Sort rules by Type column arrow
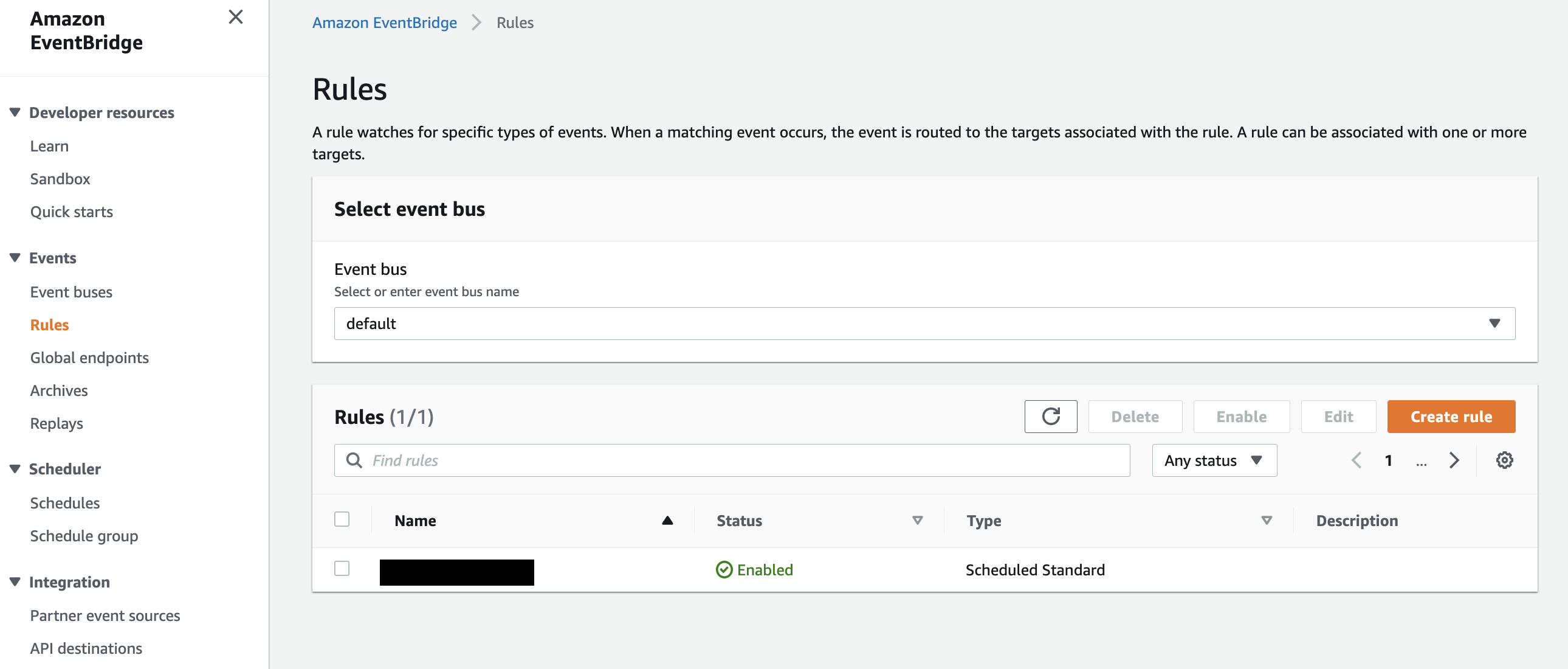1568x669 pixels. click(x=1266, y=521)
